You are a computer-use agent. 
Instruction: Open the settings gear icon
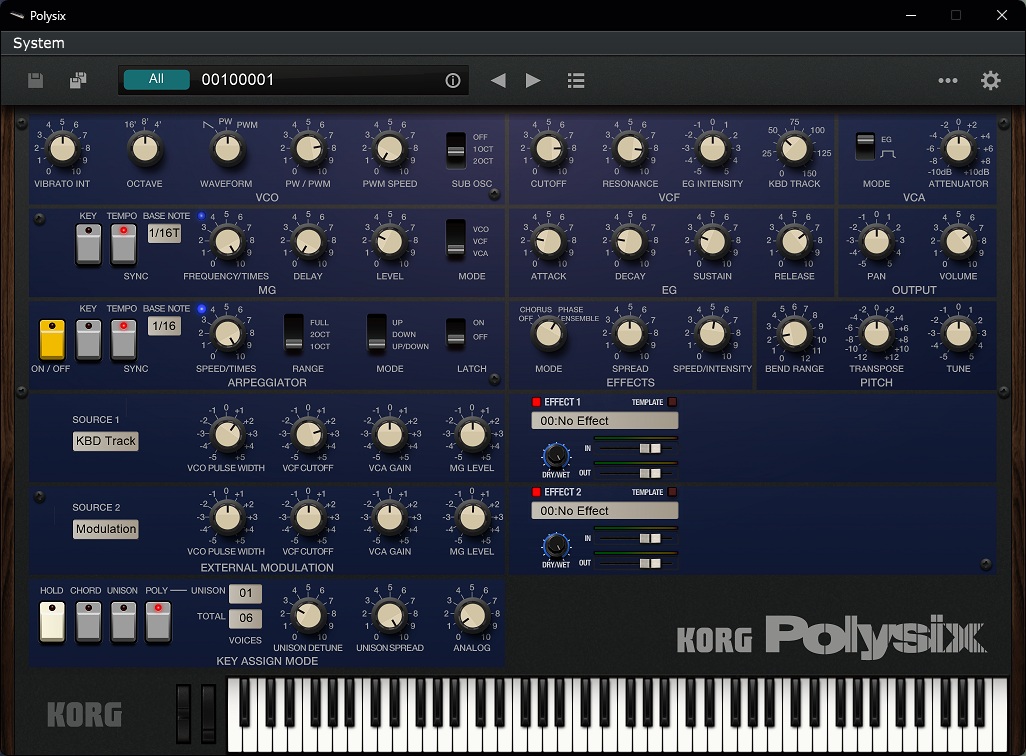point(991,81)
